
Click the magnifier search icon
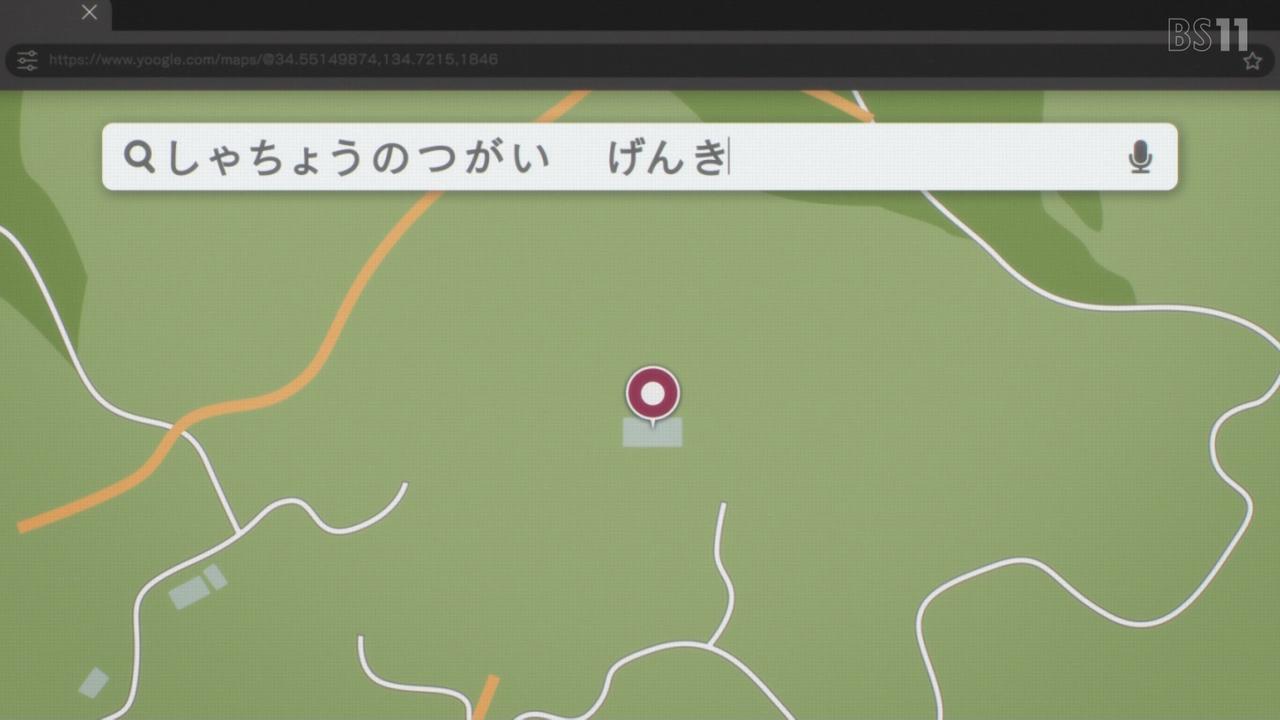tap(140, 157)
